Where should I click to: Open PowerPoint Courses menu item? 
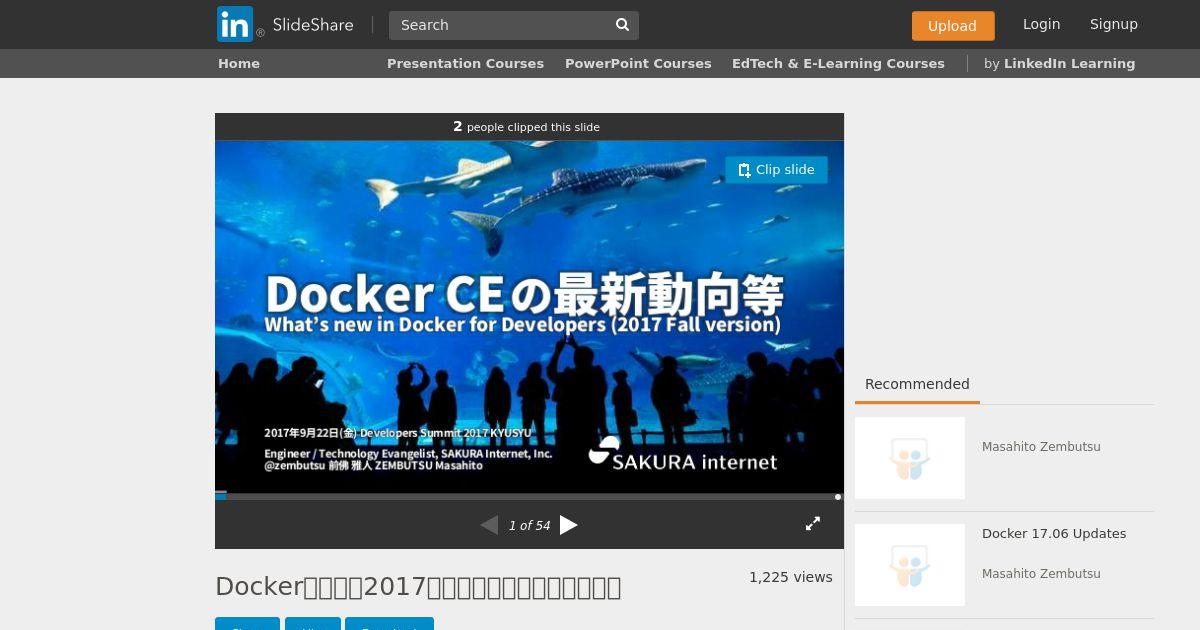click(638, 63)
